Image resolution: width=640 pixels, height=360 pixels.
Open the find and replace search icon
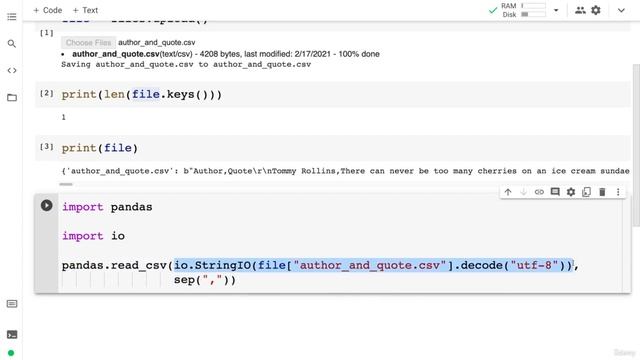pos(11,44)
